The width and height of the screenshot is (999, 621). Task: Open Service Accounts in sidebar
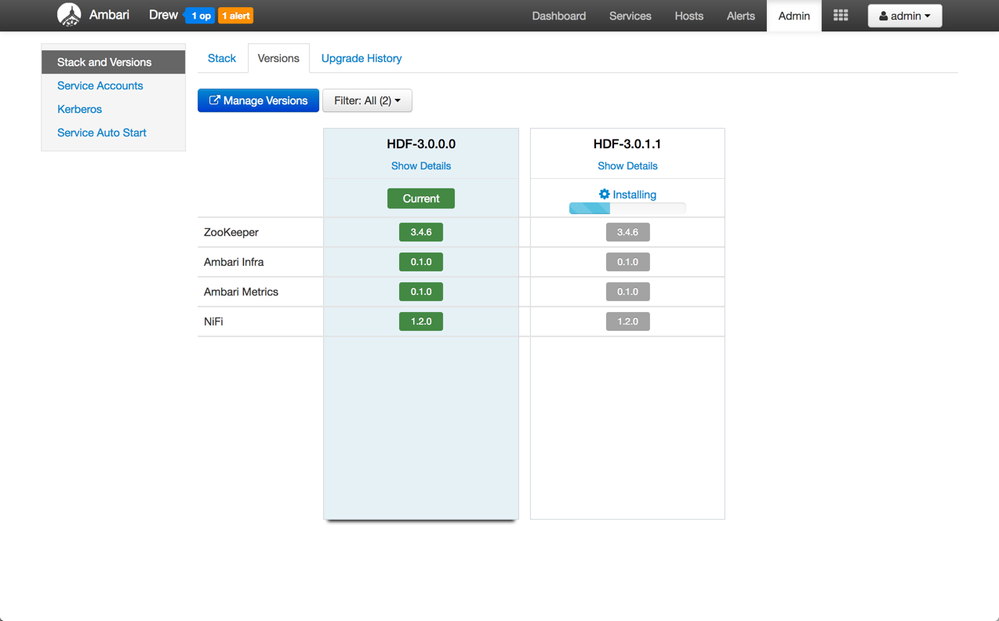pos(100,86)
